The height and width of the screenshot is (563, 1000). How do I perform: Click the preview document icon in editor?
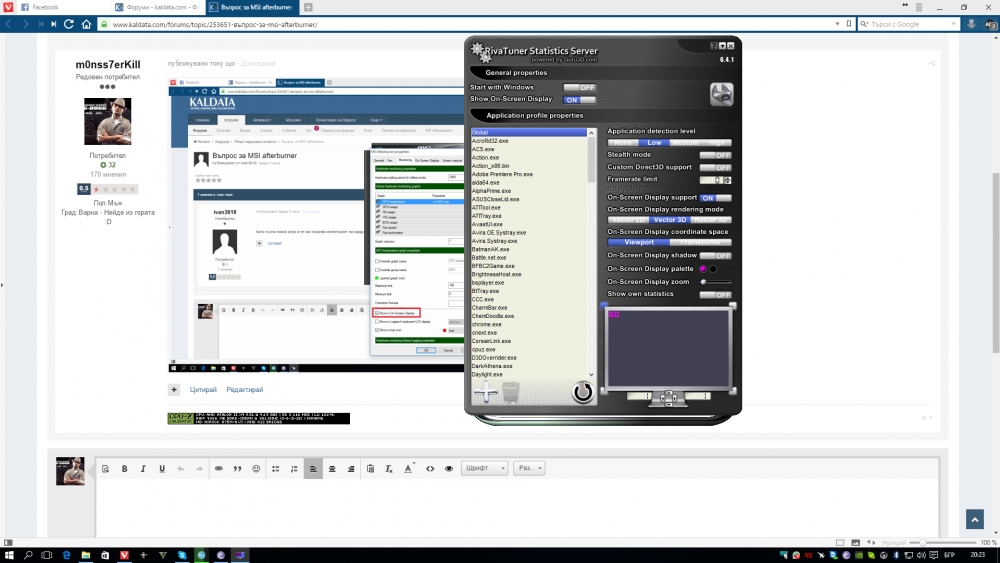(x=106, y=469)
